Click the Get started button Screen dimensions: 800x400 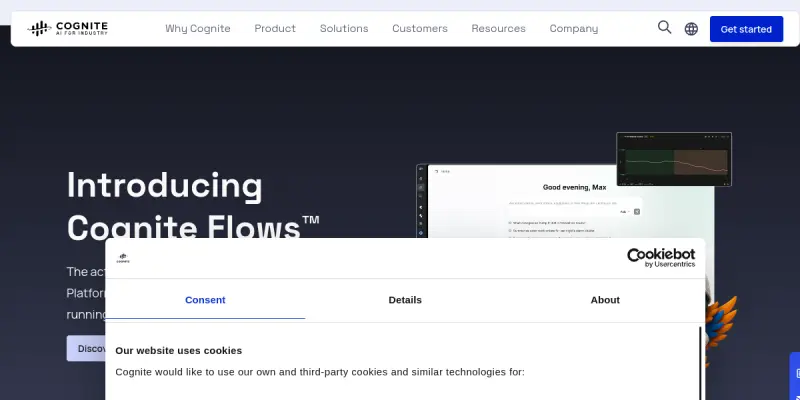click(x=746, y=29)
